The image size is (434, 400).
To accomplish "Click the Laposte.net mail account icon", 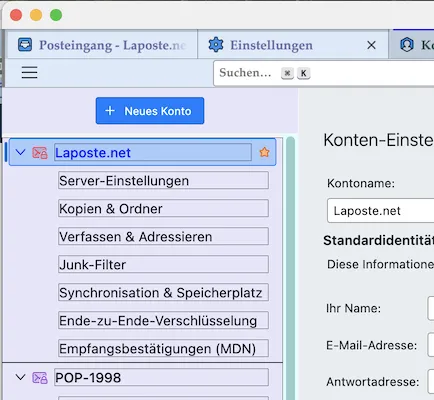I will pos(40,153).
